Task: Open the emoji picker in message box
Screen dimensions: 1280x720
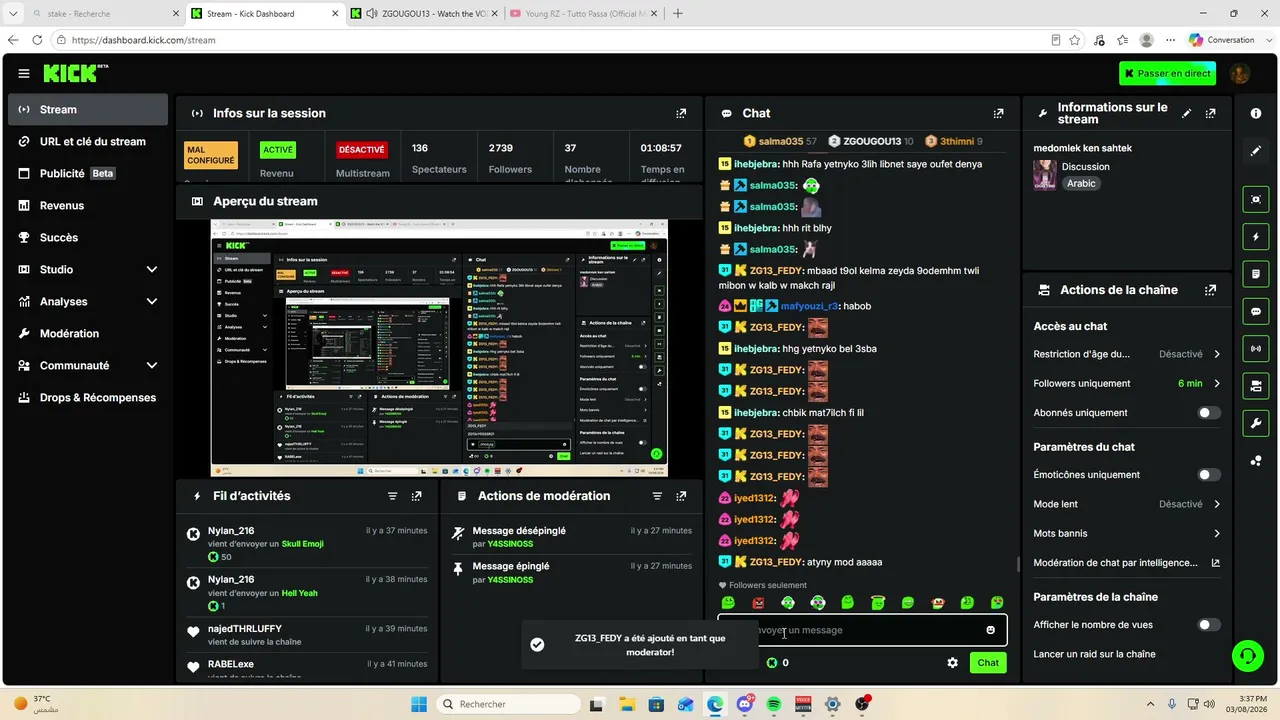Action: pos(991,630)
